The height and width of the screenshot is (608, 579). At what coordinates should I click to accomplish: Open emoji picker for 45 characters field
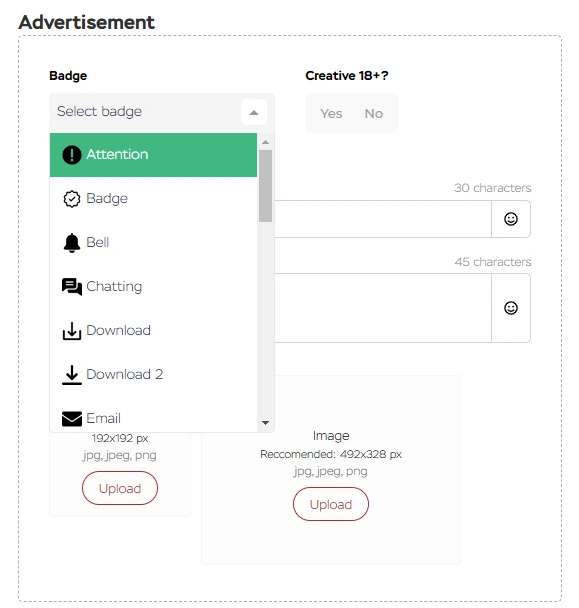pyautogui.click(x=510, y=308)
